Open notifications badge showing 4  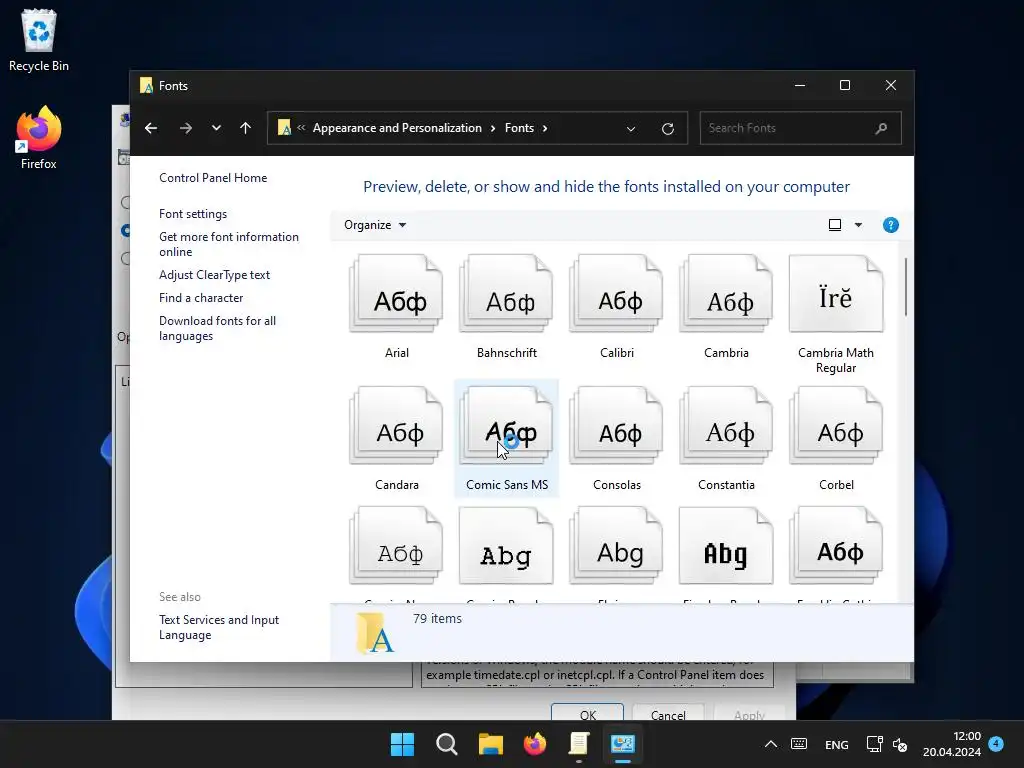pyautogui.click(x=996, y=744)
